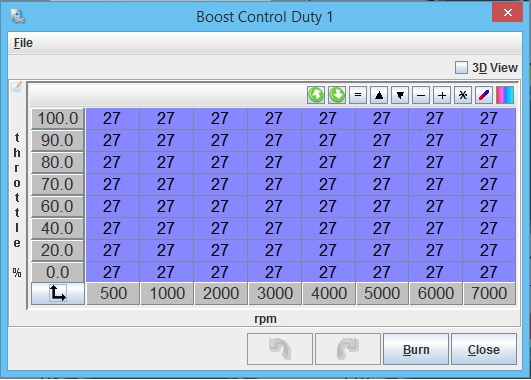
Task: Open the File menu
Action: tap(23, 43)
